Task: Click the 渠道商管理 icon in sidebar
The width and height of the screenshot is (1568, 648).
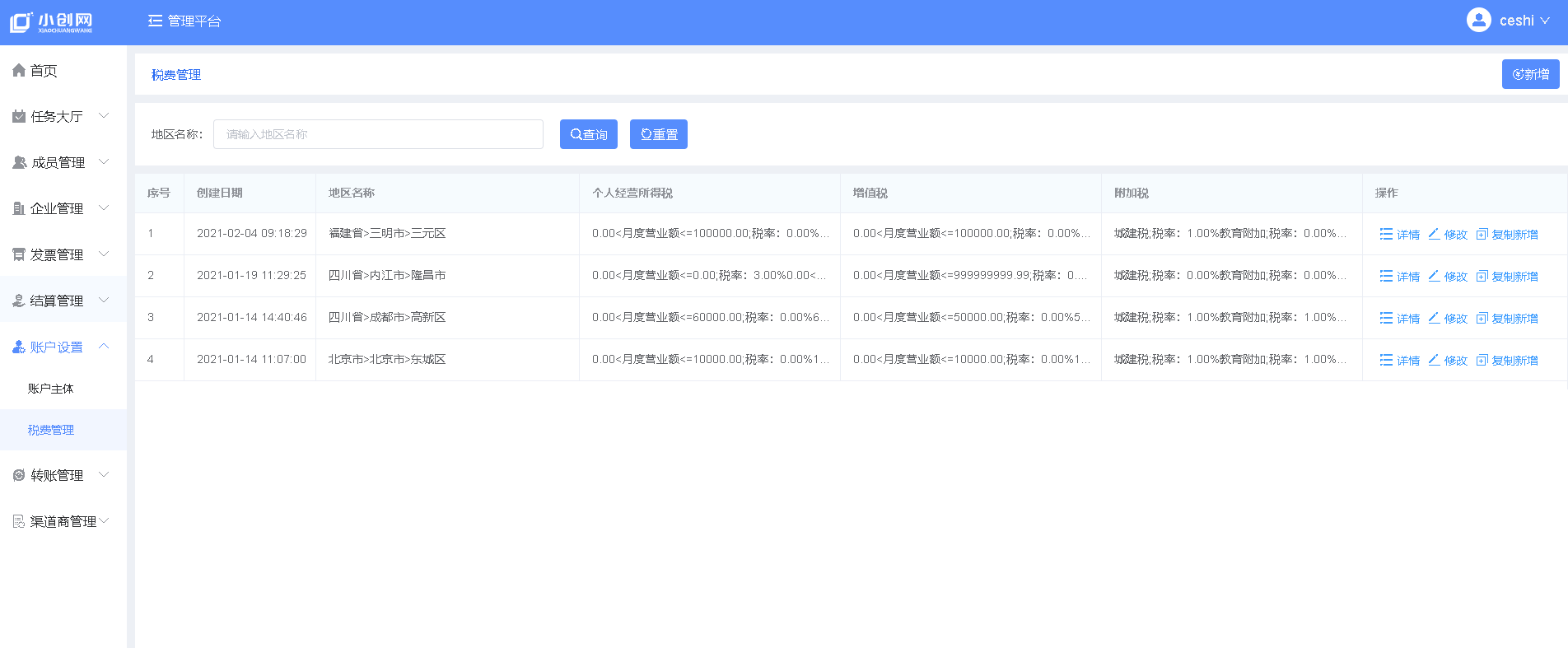Action: [19, 521]
